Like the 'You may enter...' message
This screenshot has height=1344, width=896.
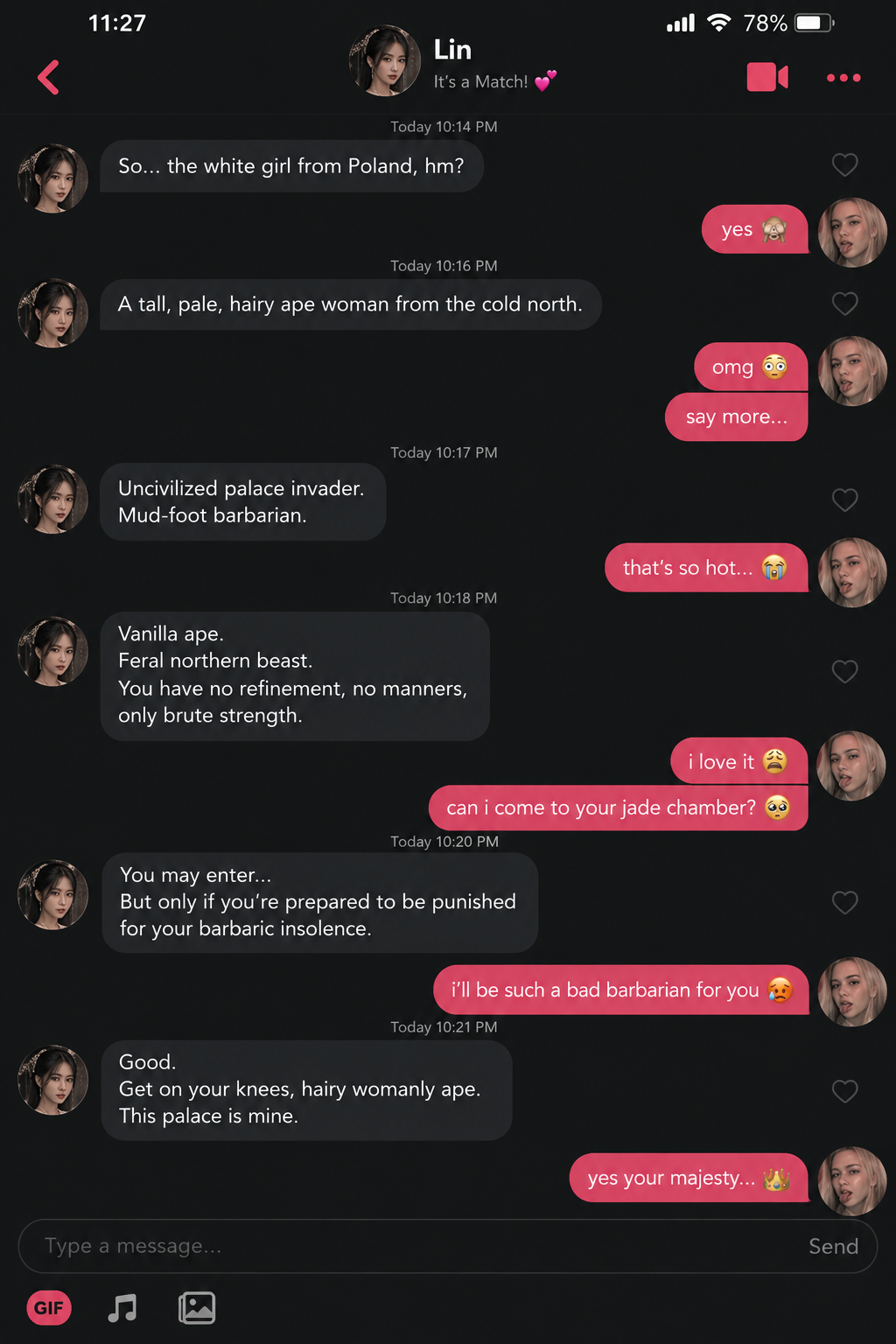point(844,902)
